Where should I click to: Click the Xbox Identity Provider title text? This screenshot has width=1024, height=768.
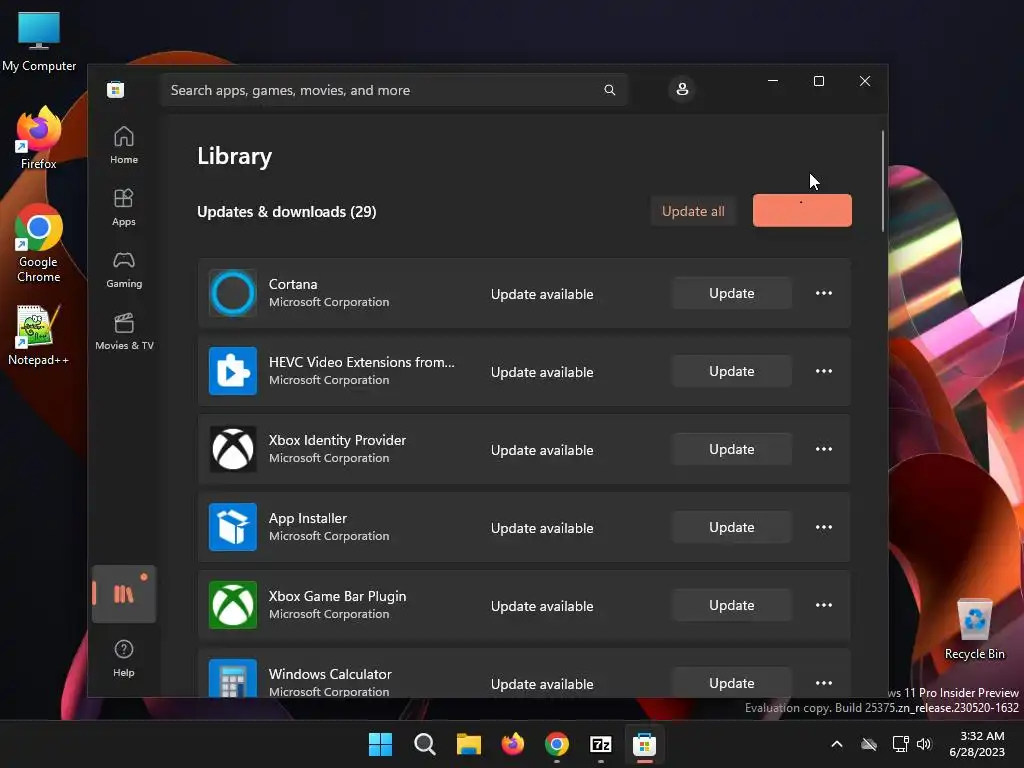[x=337, y=440]
